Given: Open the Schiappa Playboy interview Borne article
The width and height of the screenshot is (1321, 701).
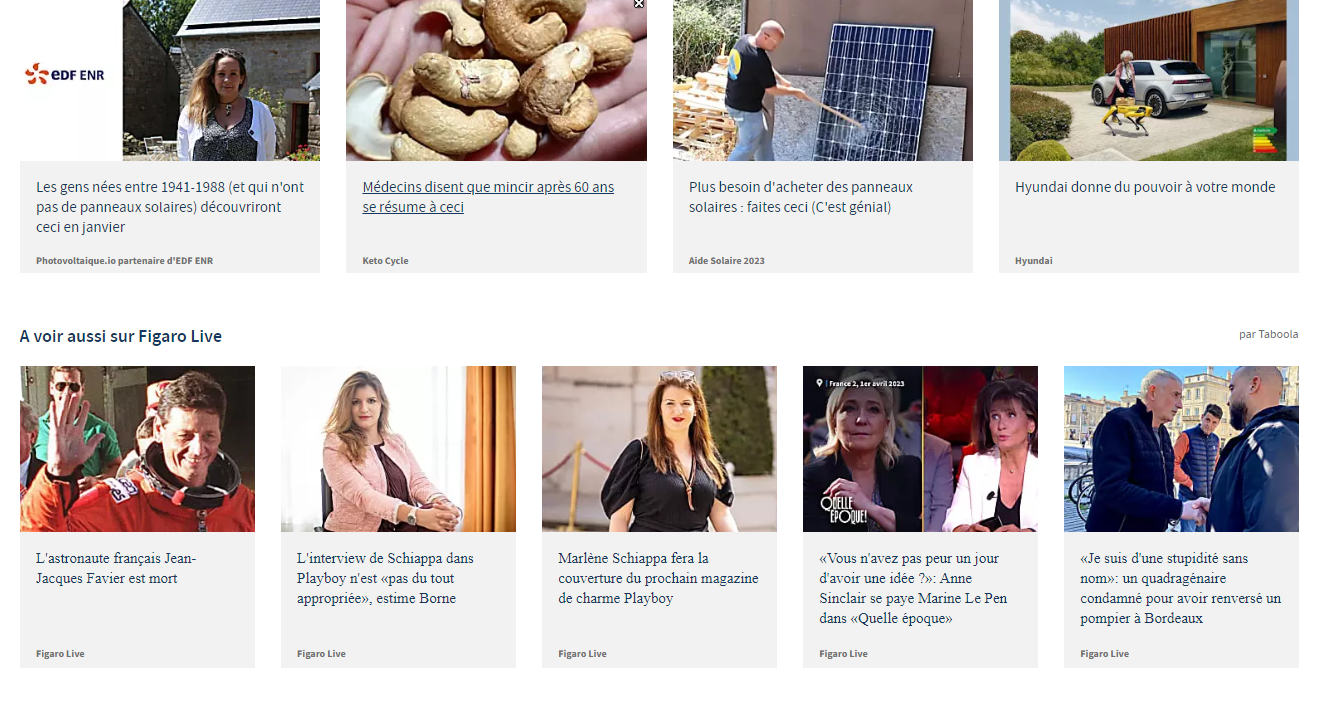Looking at the screenshot, I should point(385,578).
